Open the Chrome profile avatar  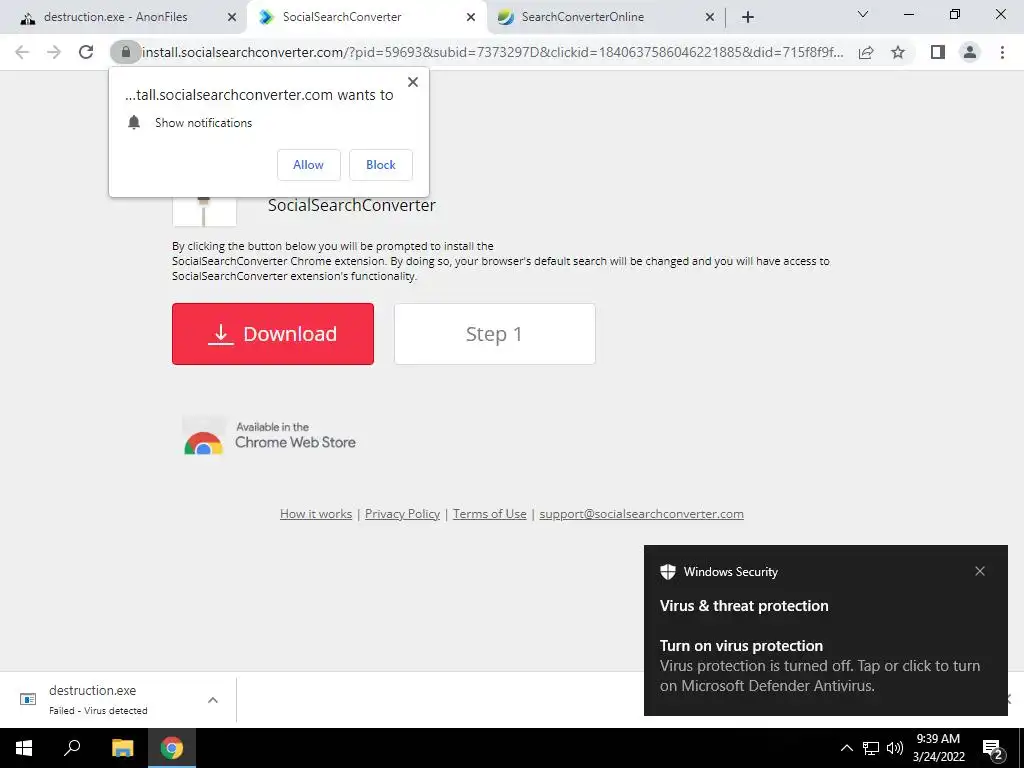(970, 52)
